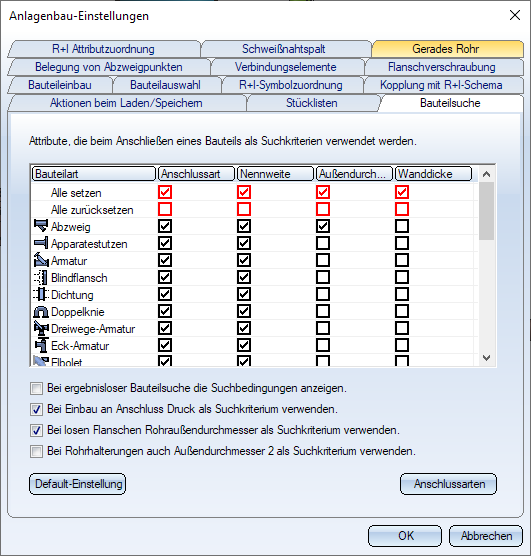The image size is (531, 556).
Task: Click the Dreiwege-Armatur icon
Action: pyautogui.click(x=41, y=328)
